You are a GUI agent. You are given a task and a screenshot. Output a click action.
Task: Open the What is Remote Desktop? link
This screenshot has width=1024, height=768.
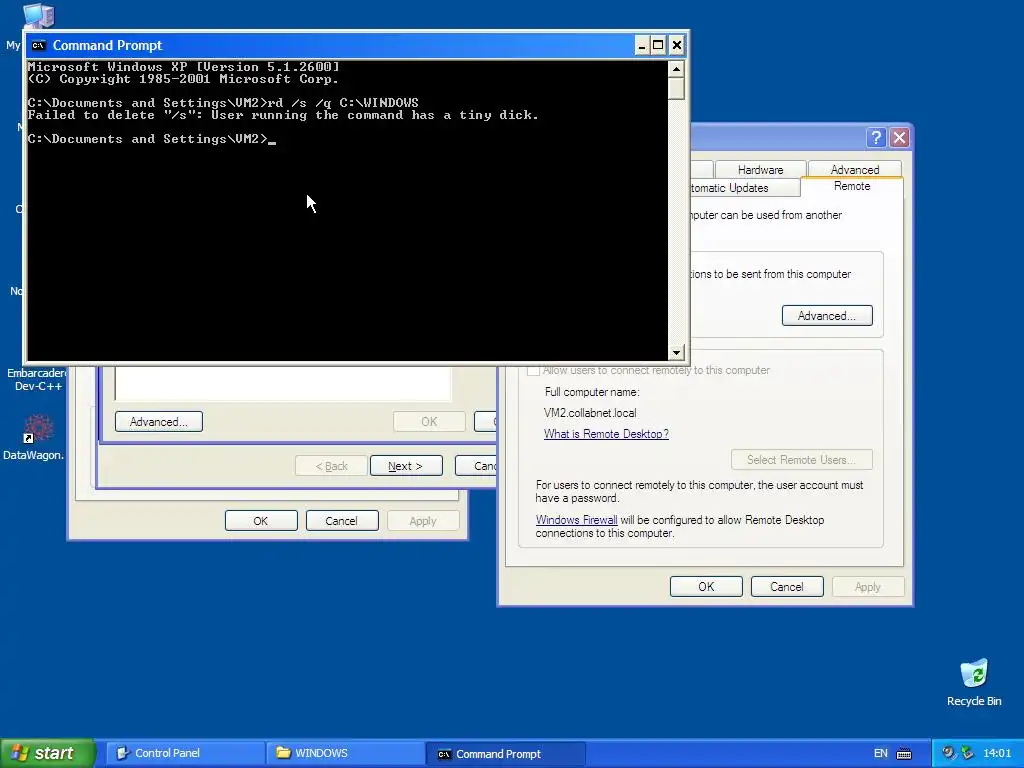click(606, 434)
